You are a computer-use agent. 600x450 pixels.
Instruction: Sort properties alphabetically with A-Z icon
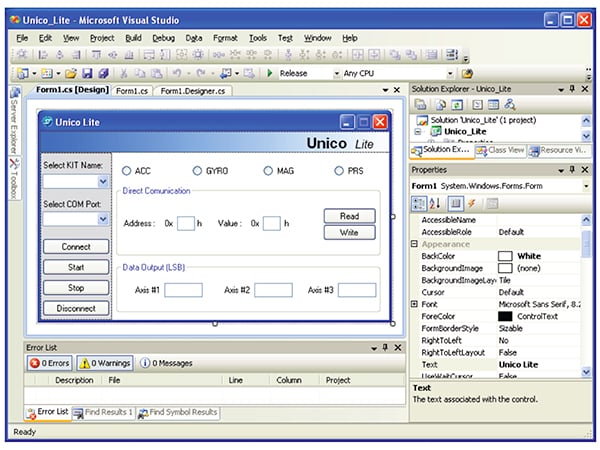[435, 203]
